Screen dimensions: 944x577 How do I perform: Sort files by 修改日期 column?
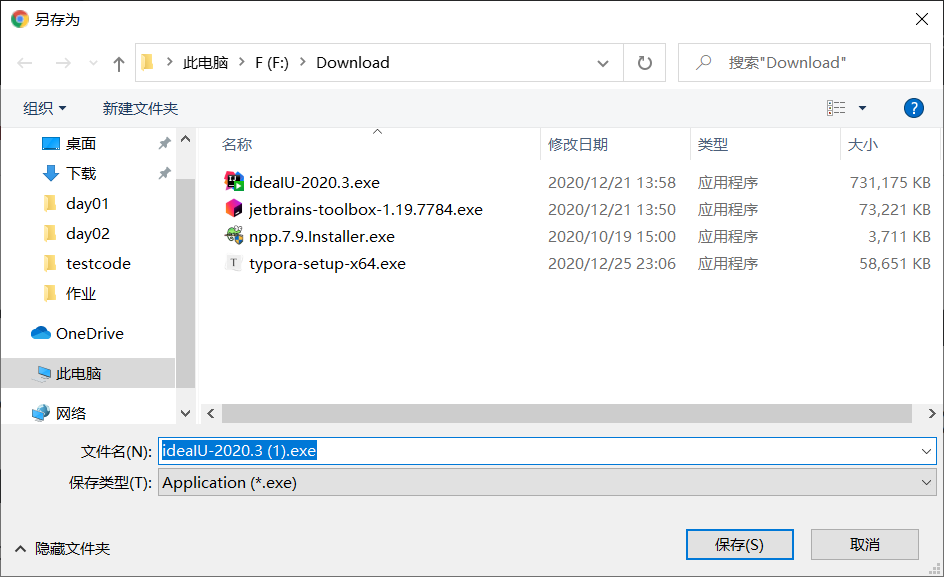coord(578,145)
